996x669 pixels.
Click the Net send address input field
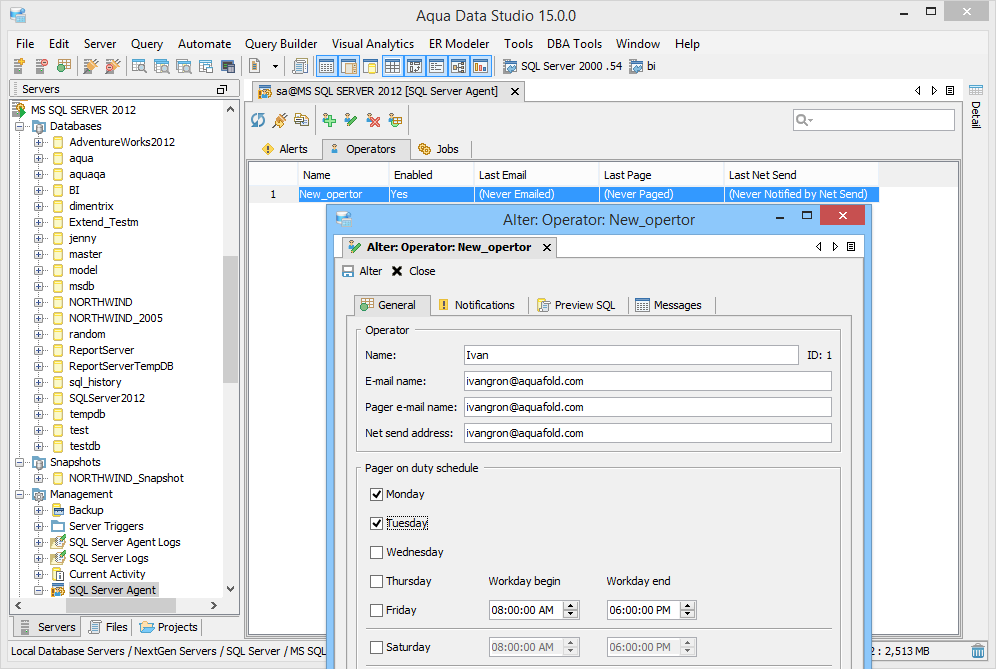point(648,433)
